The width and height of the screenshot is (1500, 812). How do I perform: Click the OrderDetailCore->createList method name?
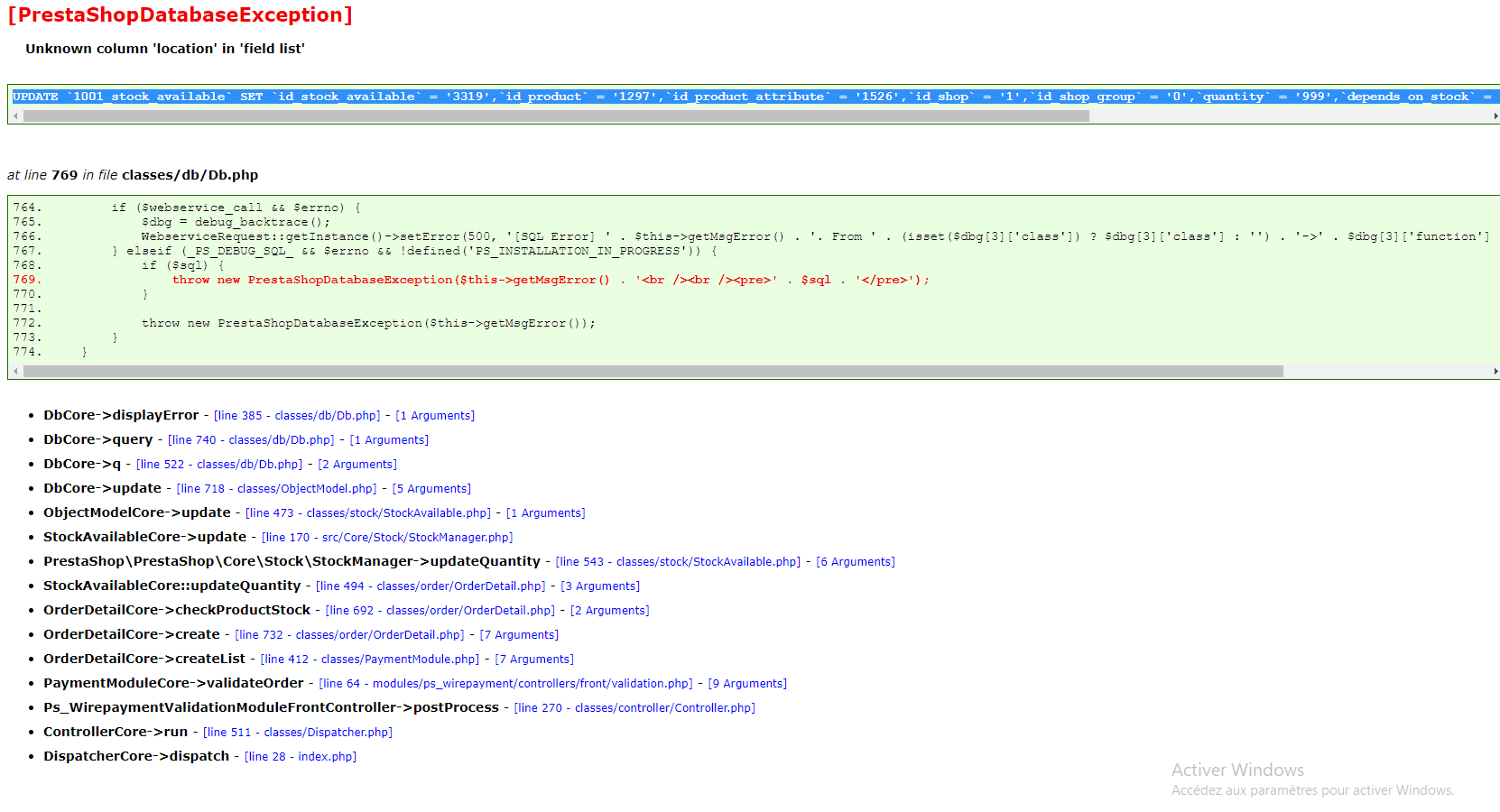coord(144,659)
